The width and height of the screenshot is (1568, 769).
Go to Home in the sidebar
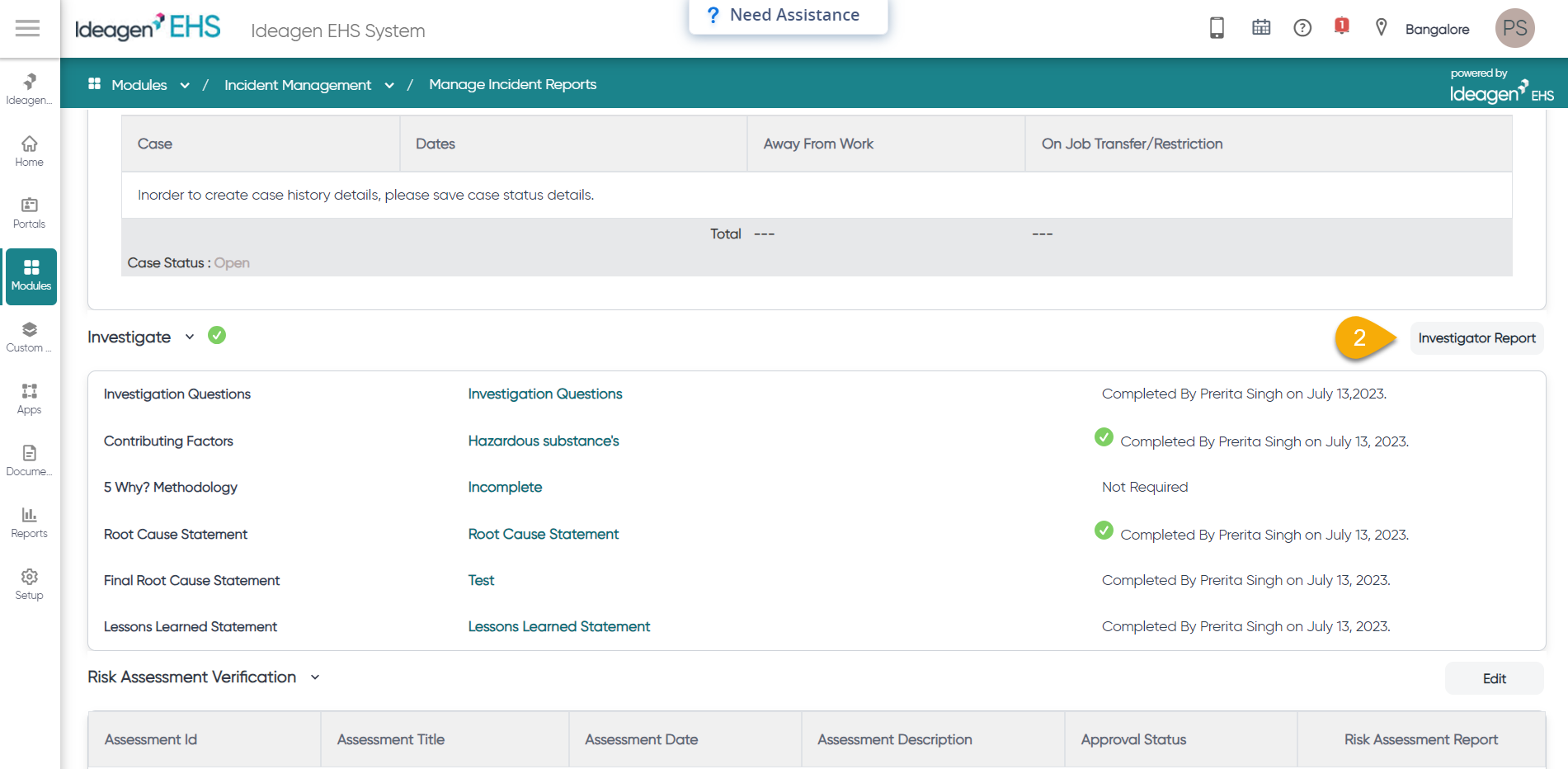[x=30, y=151]
